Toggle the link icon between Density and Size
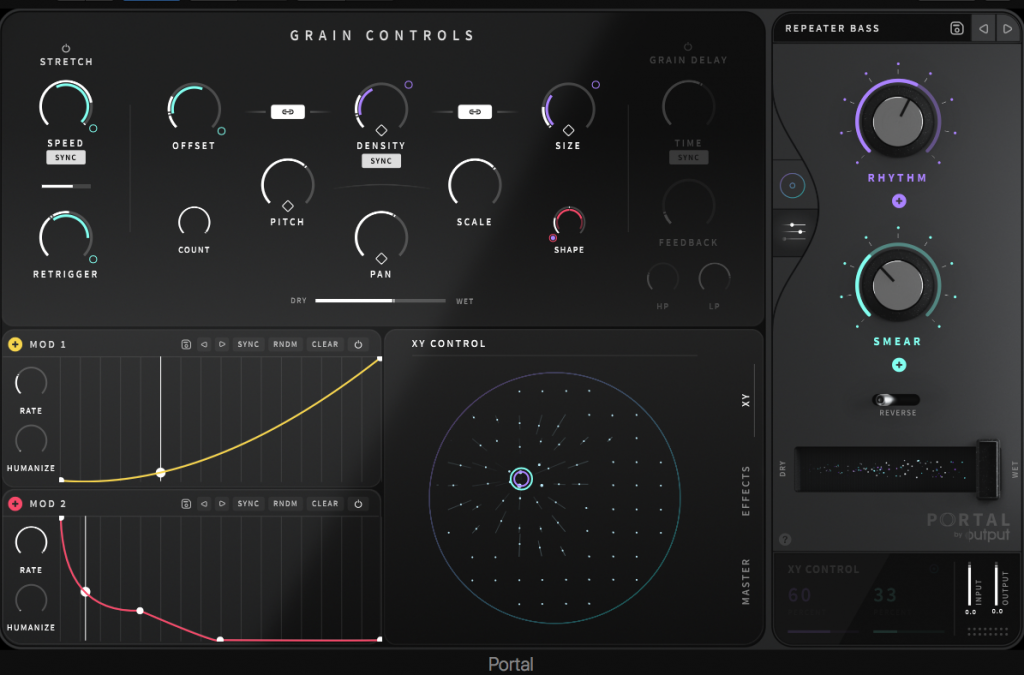 pos(476,111)
